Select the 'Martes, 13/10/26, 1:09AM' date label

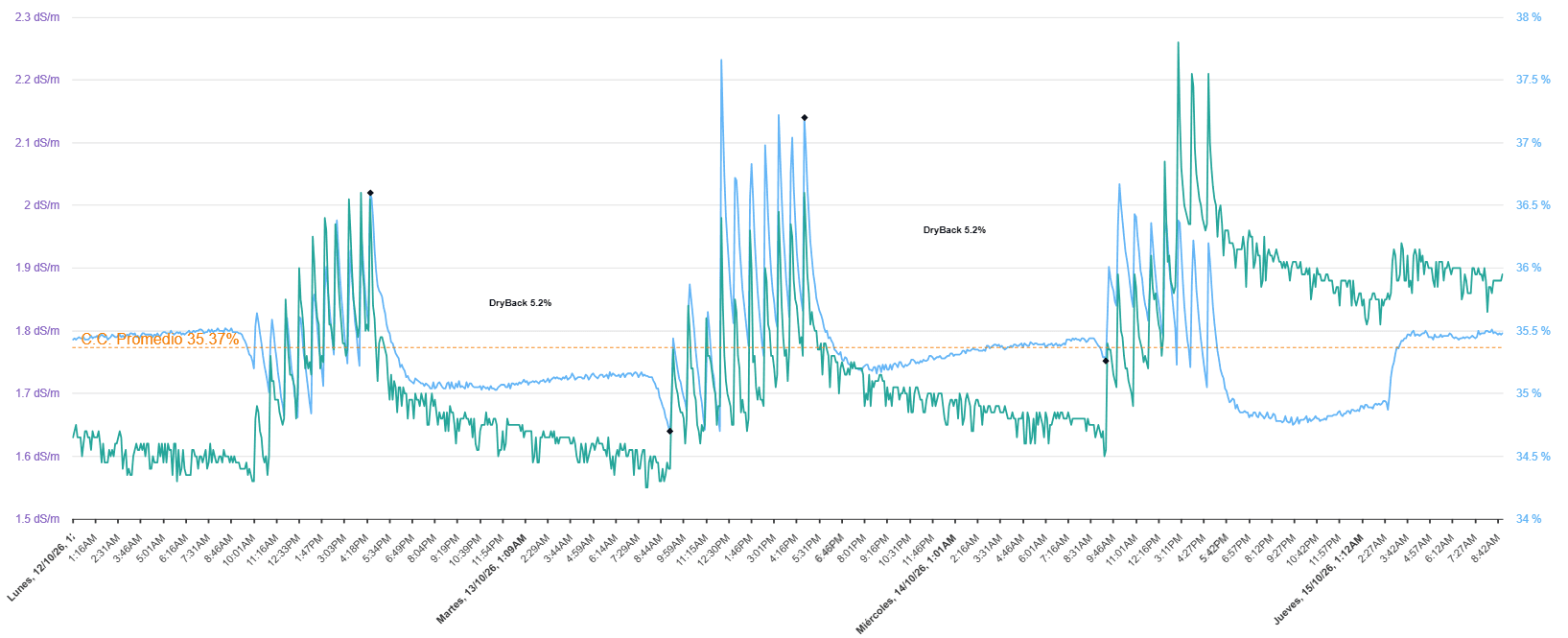481,579
